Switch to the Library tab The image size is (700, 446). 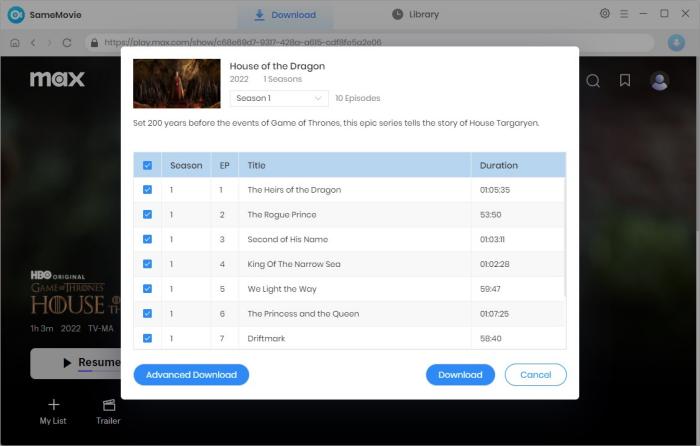415,14
